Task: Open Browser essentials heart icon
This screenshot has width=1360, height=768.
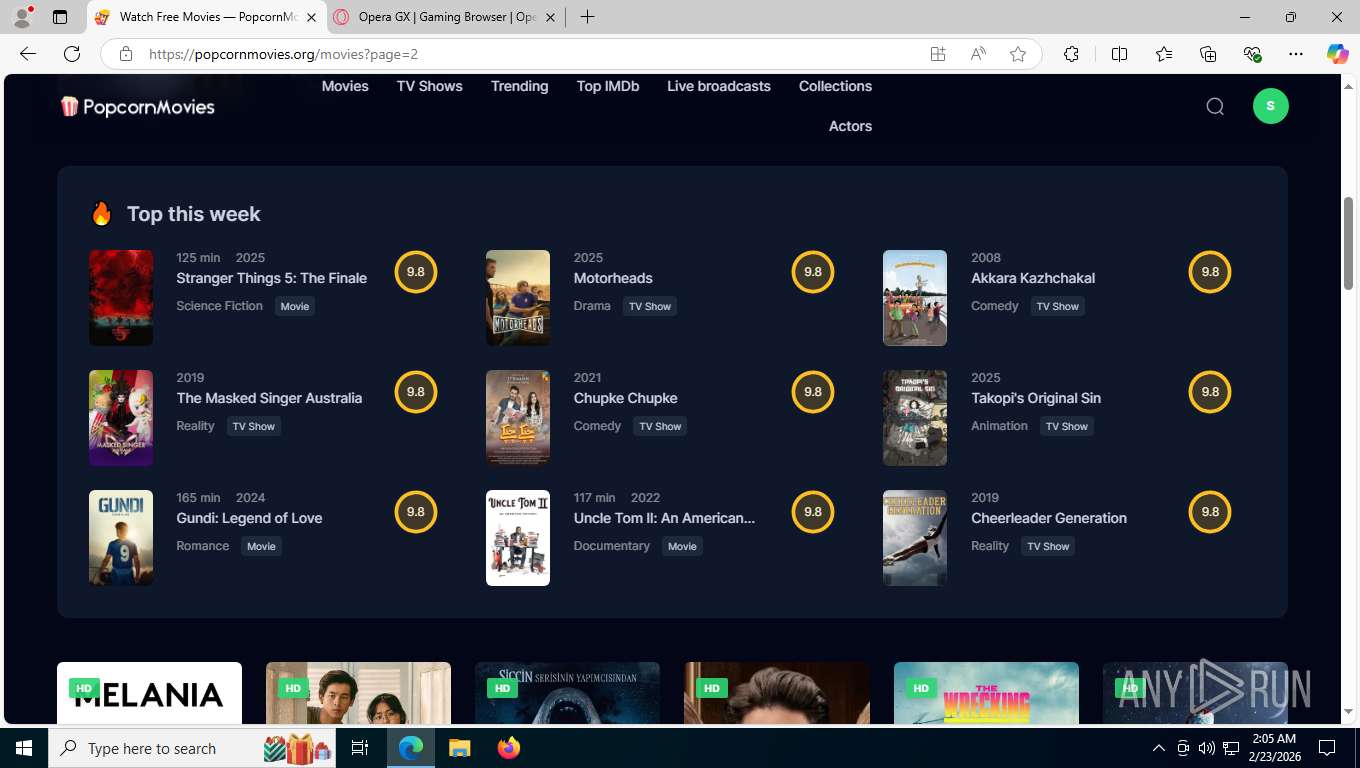Action: [x=1252, y=54]
